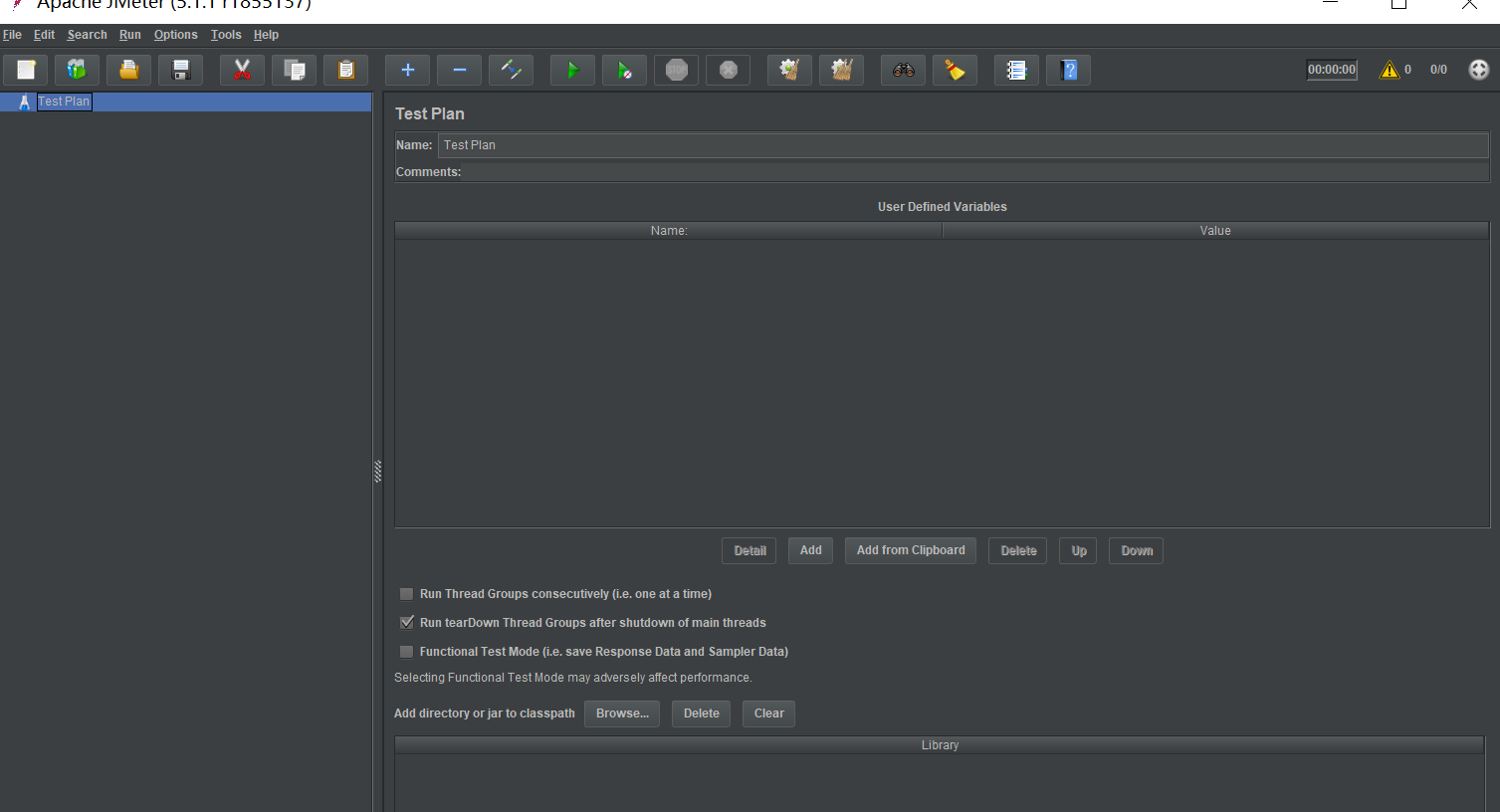Click the Name input field
The image size is (1500, 812).
(964, 145)
